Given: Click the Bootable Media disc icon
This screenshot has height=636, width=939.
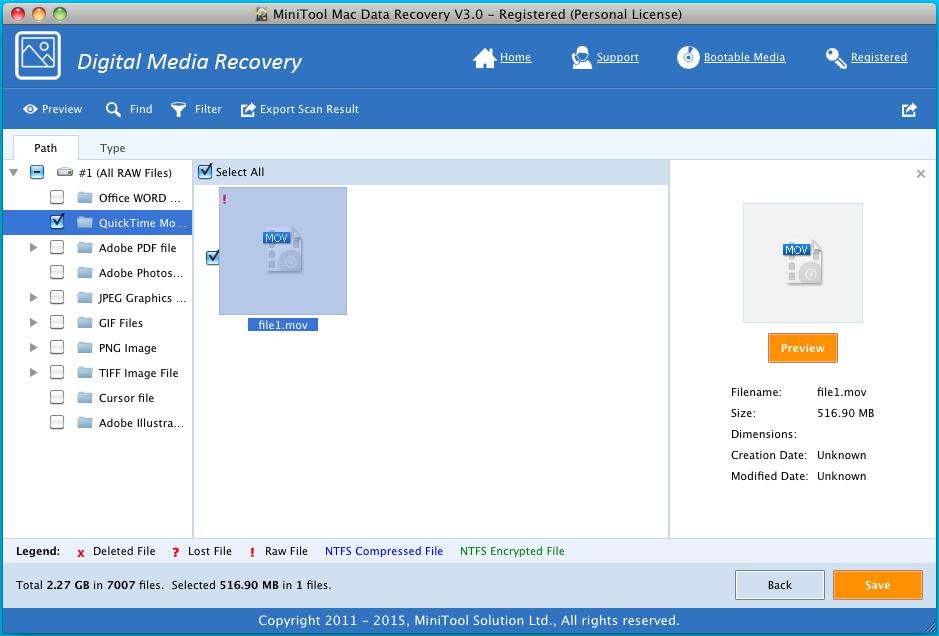Looking at the screenshot, I should click(688, 57).
